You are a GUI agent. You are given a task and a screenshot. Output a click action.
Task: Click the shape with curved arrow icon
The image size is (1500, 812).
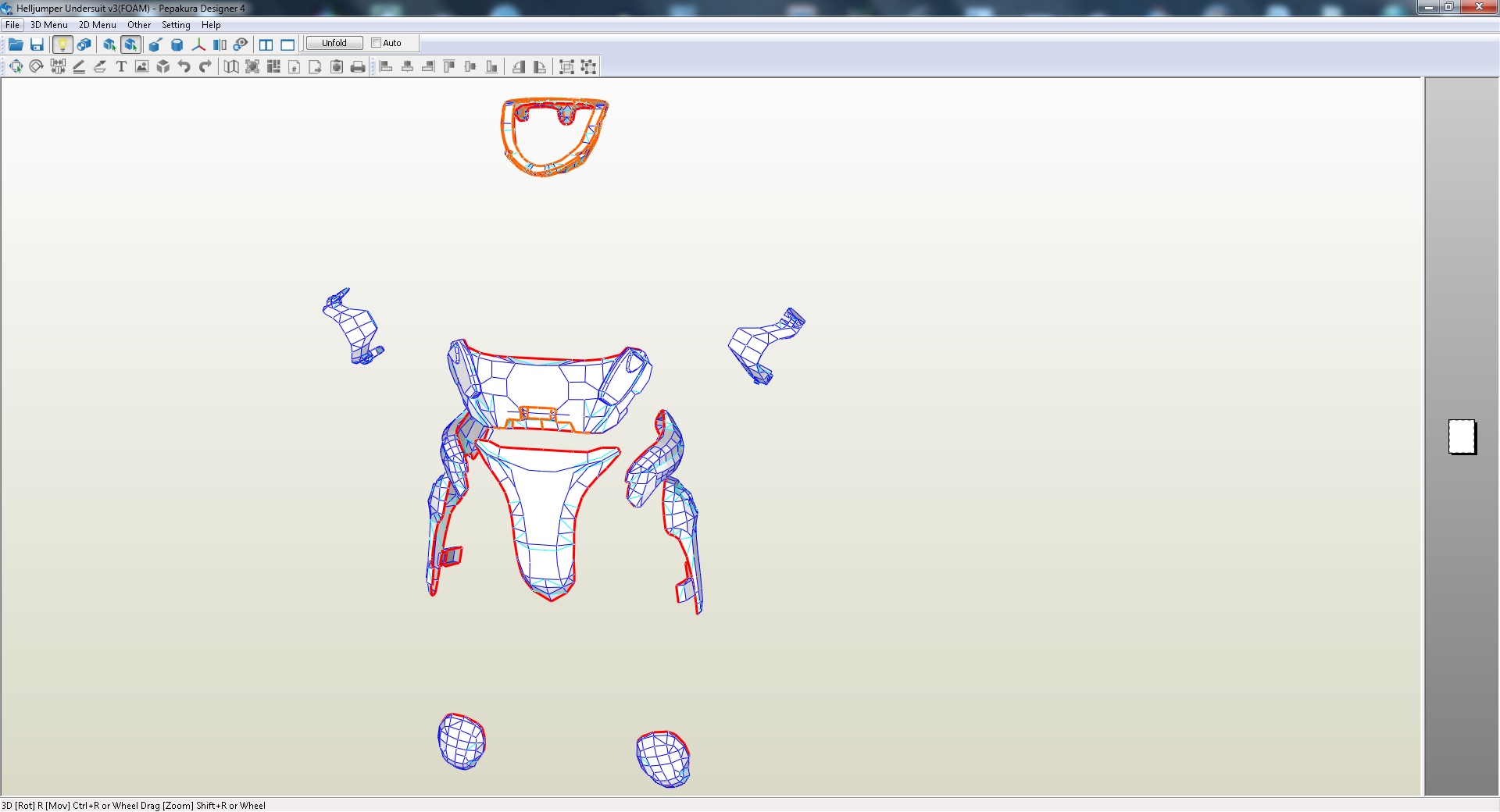pos(540,66)
